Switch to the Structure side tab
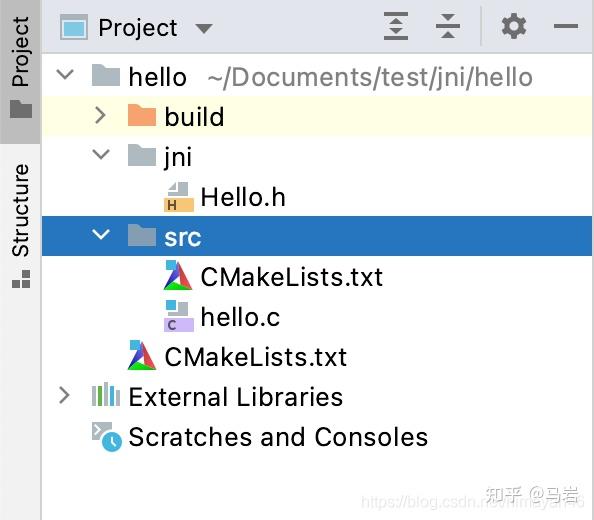 [x=20, y=225]
